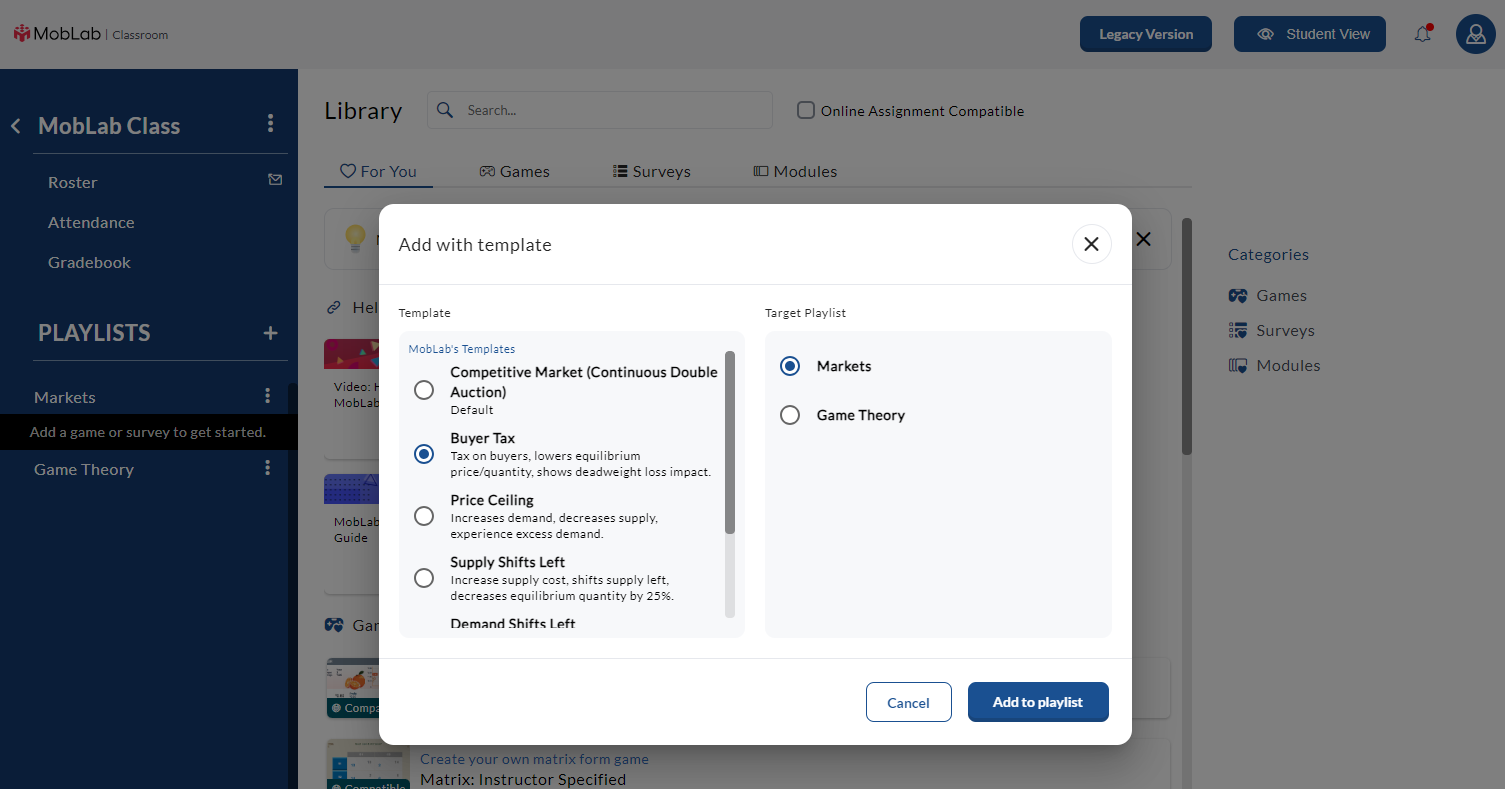
Task: Filter by Games category
Action: click(x=1267, y=295)
